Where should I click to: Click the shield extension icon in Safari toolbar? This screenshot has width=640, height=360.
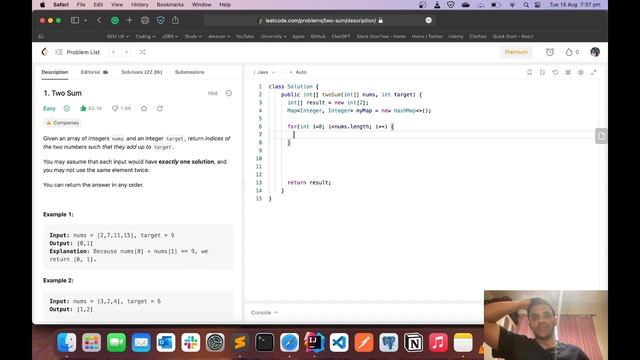(160, 20)
